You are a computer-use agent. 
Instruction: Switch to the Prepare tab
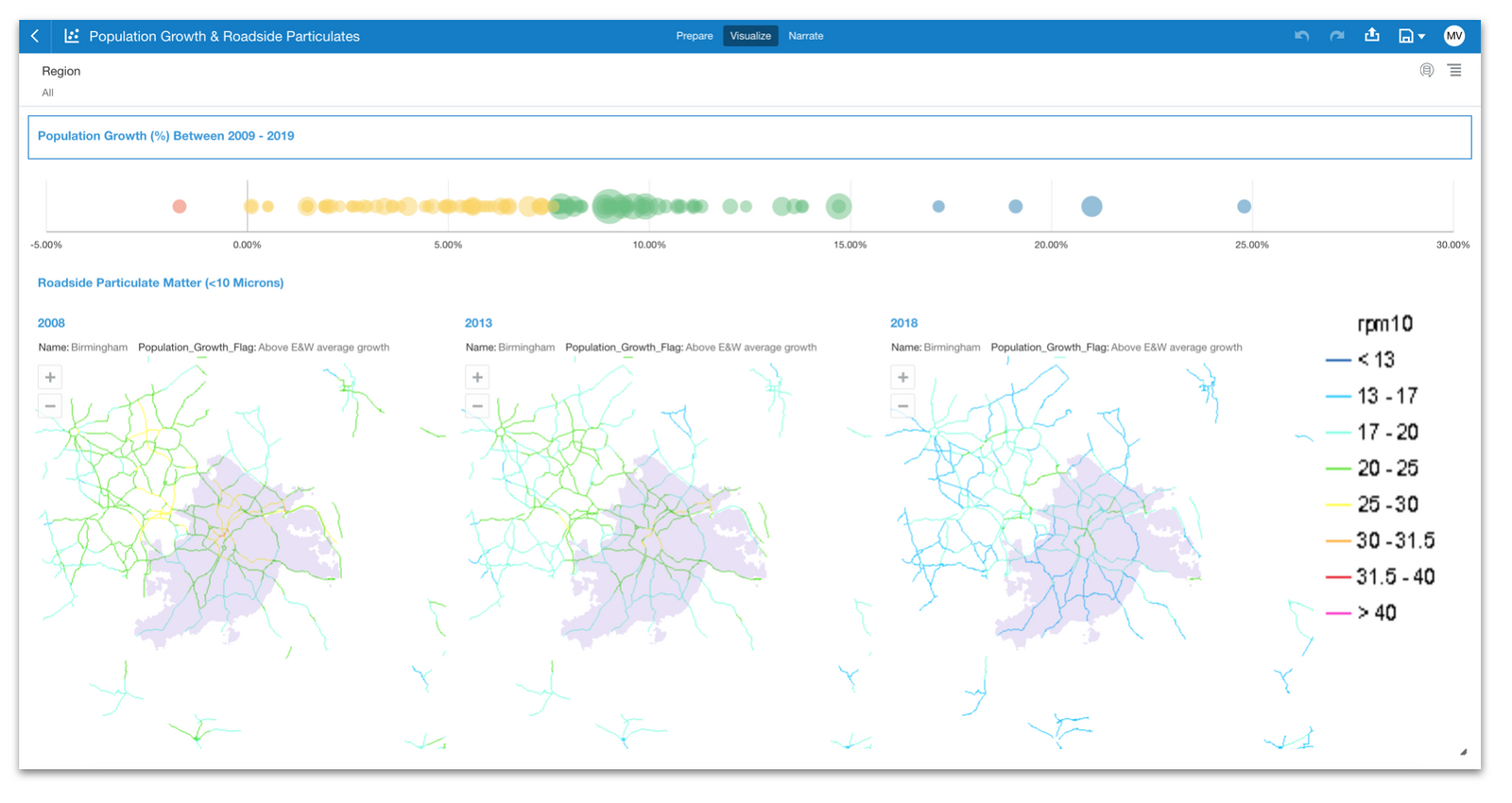694,36
